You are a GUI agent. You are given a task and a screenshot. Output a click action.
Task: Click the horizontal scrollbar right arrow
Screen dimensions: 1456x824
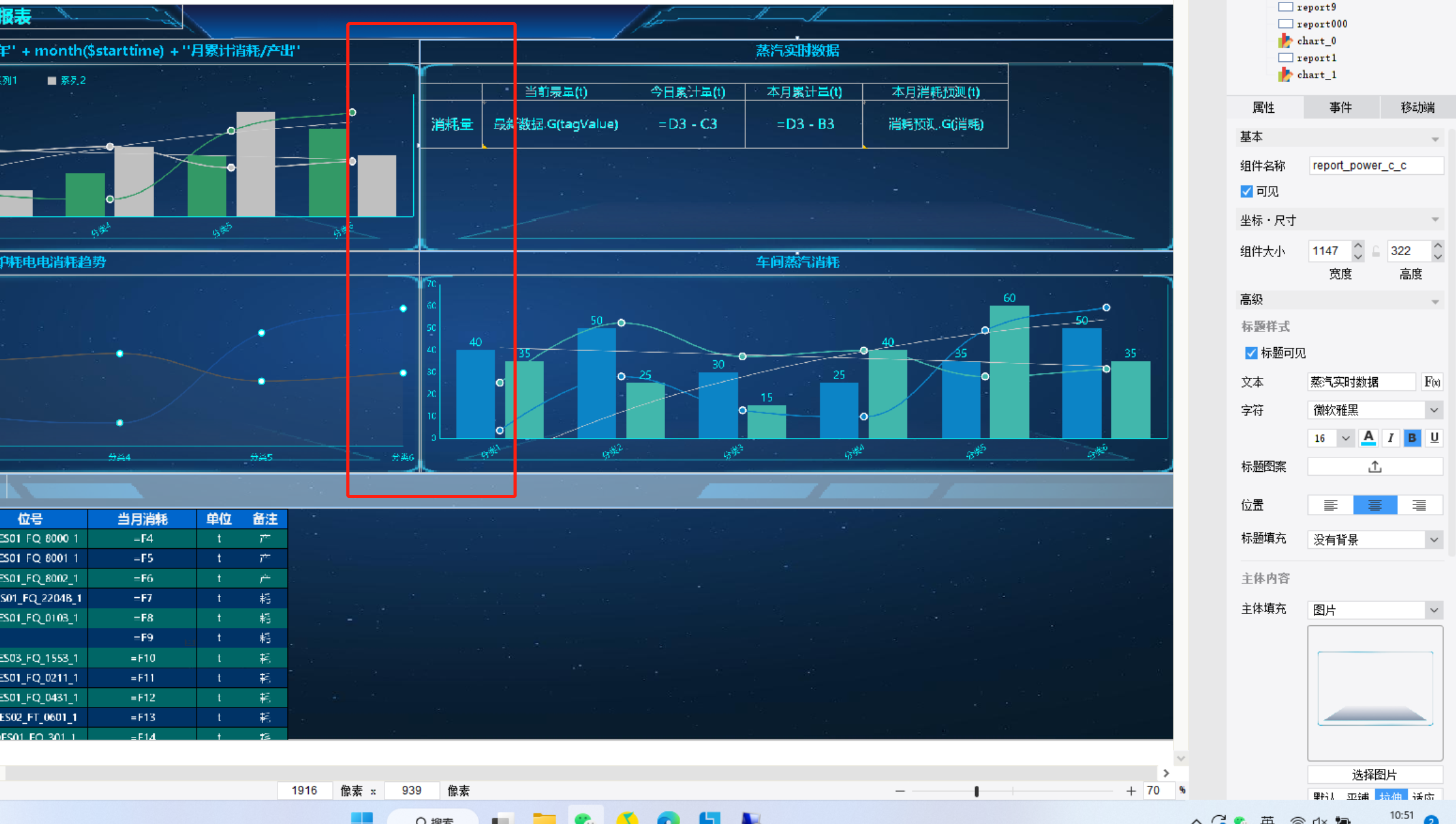click(1165, 773)
